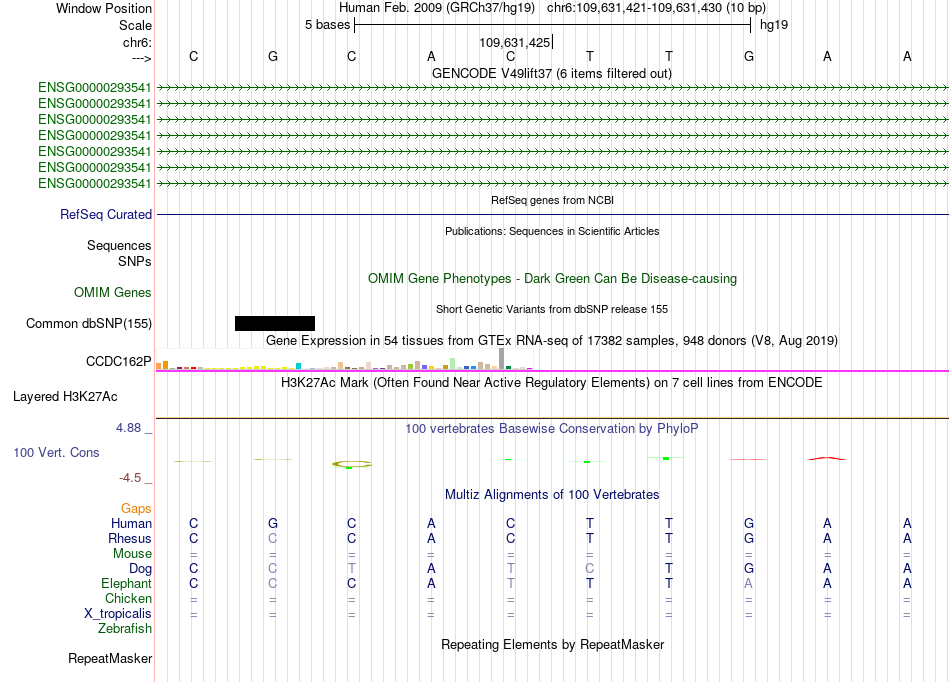Open the 'RefSeq genes from NCBI' track title
Viewport: 950px width, 682px height.
point(552,200)
